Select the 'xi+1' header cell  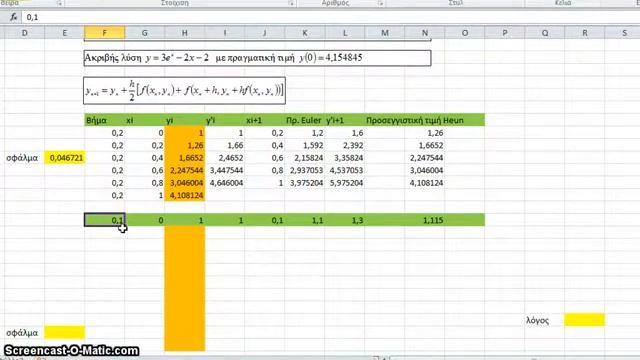point(264,120)
